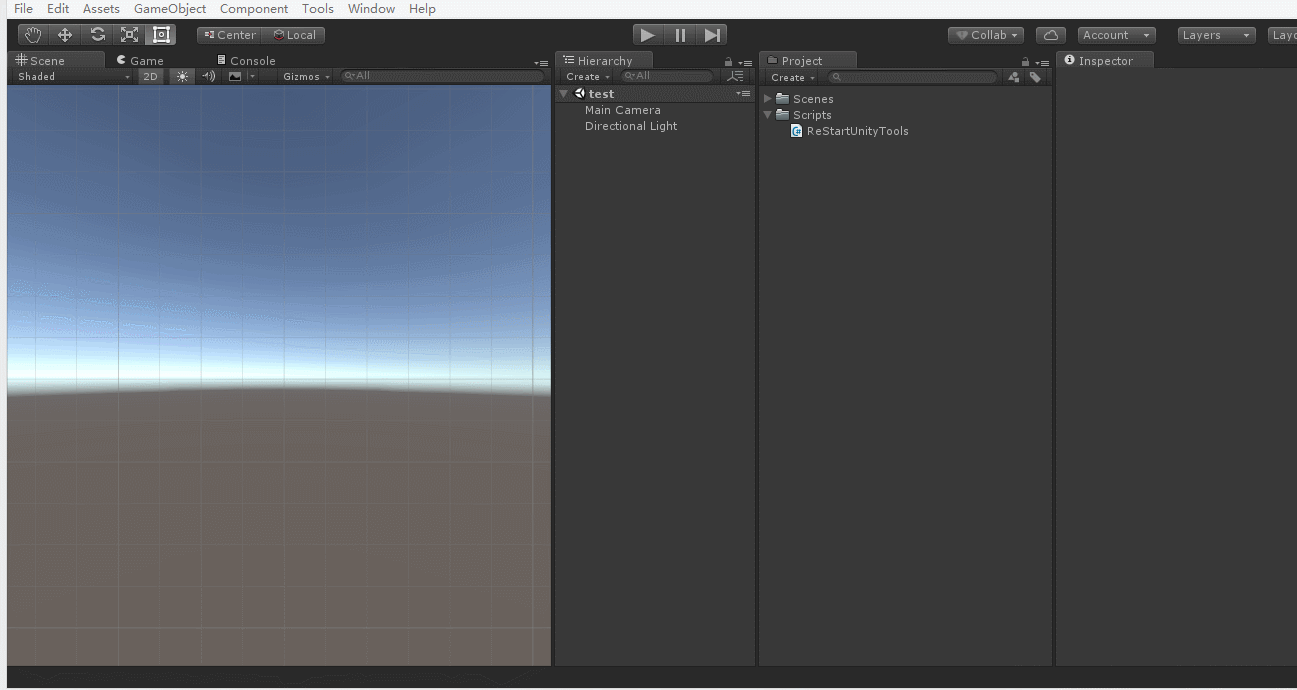Toggle audio in the Scene view

(x=209, y=76)
